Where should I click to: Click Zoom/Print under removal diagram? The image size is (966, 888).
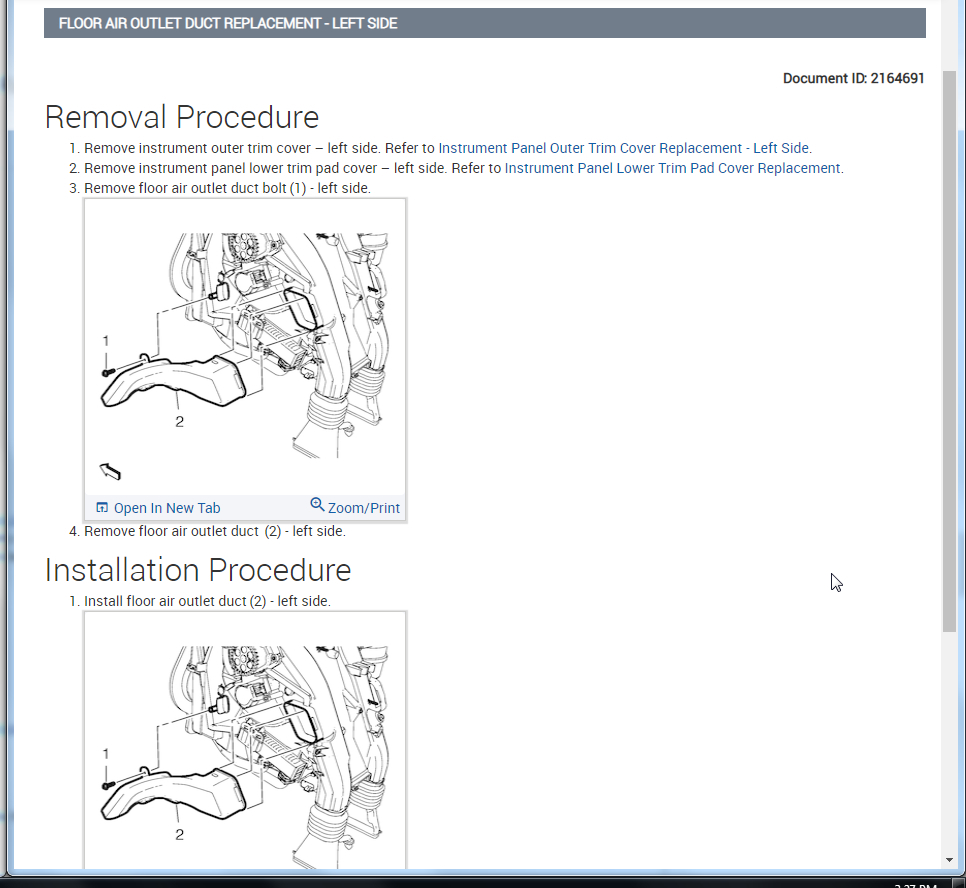click(x=363, y=508)
